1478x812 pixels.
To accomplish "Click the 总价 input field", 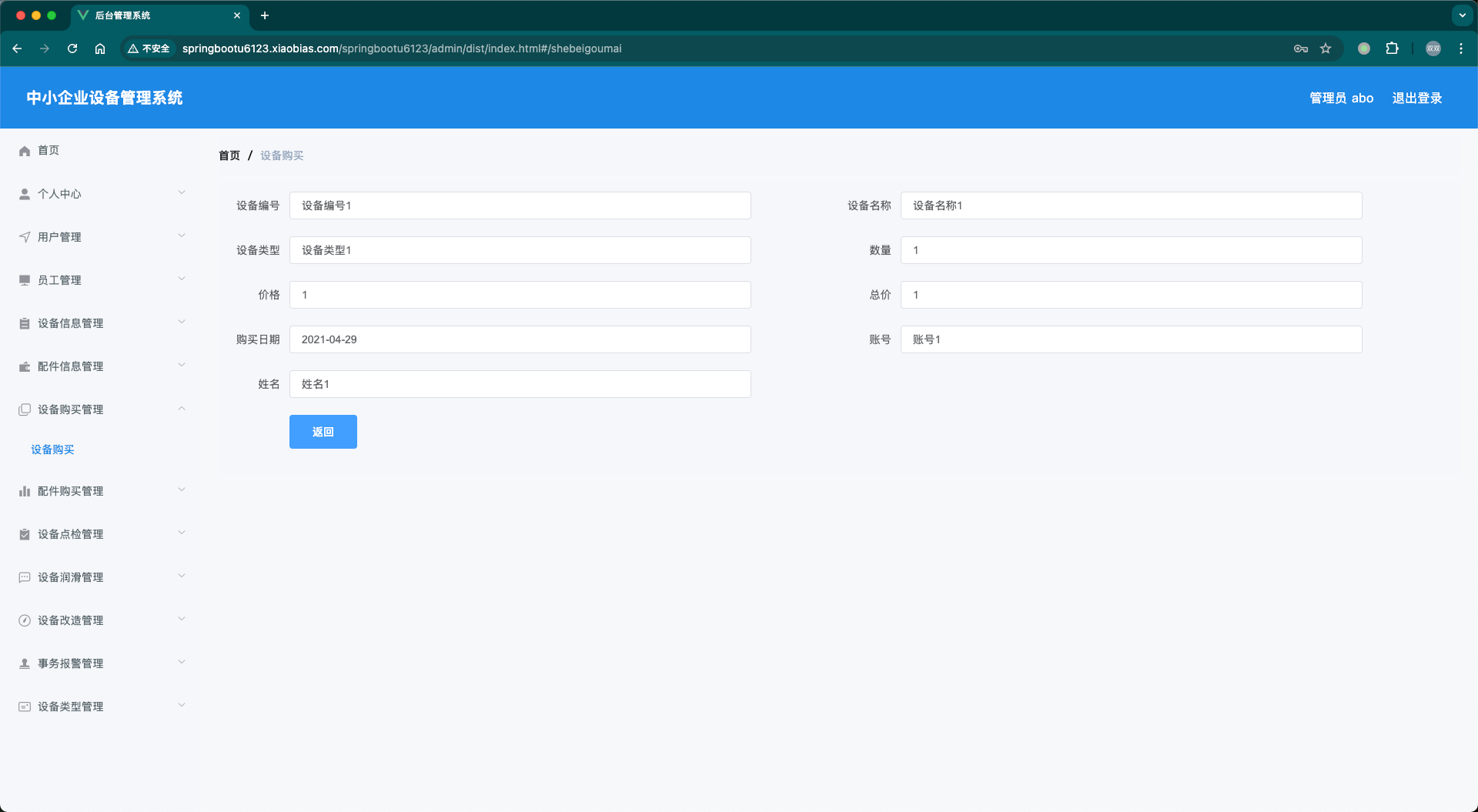I will [1132, 295].
